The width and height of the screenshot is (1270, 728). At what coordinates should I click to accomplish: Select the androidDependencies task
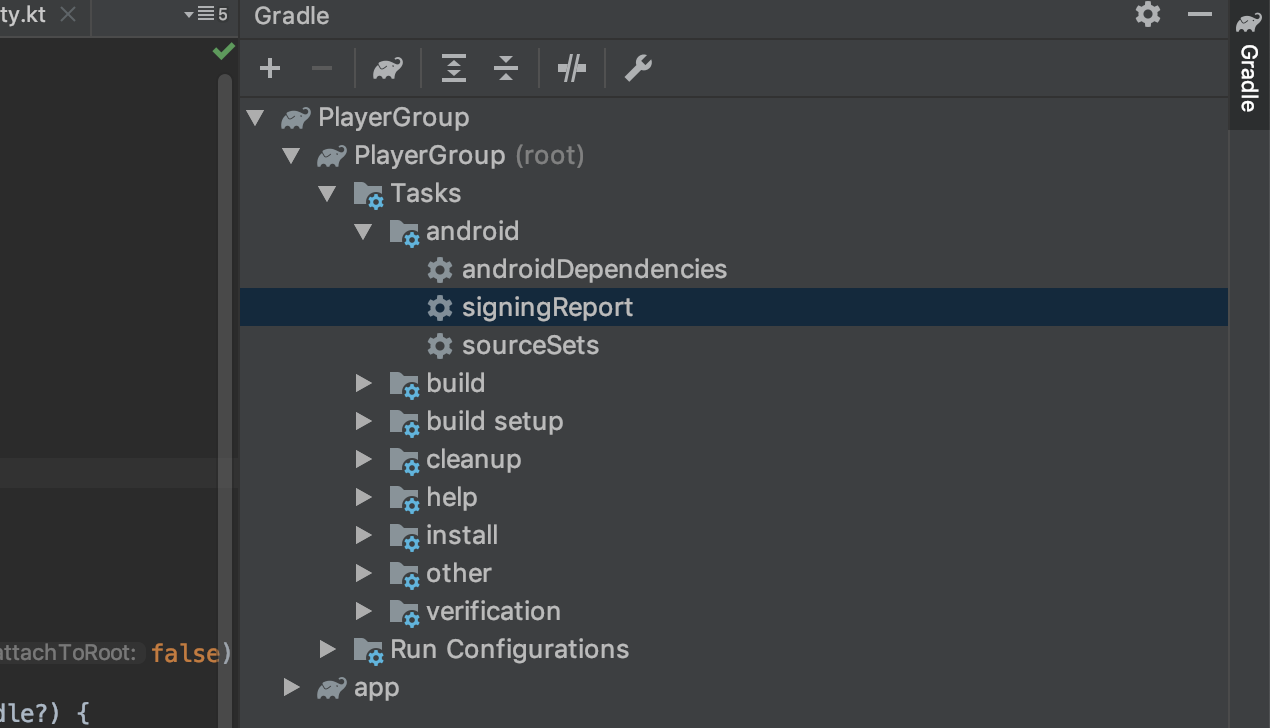coord(594,269)
